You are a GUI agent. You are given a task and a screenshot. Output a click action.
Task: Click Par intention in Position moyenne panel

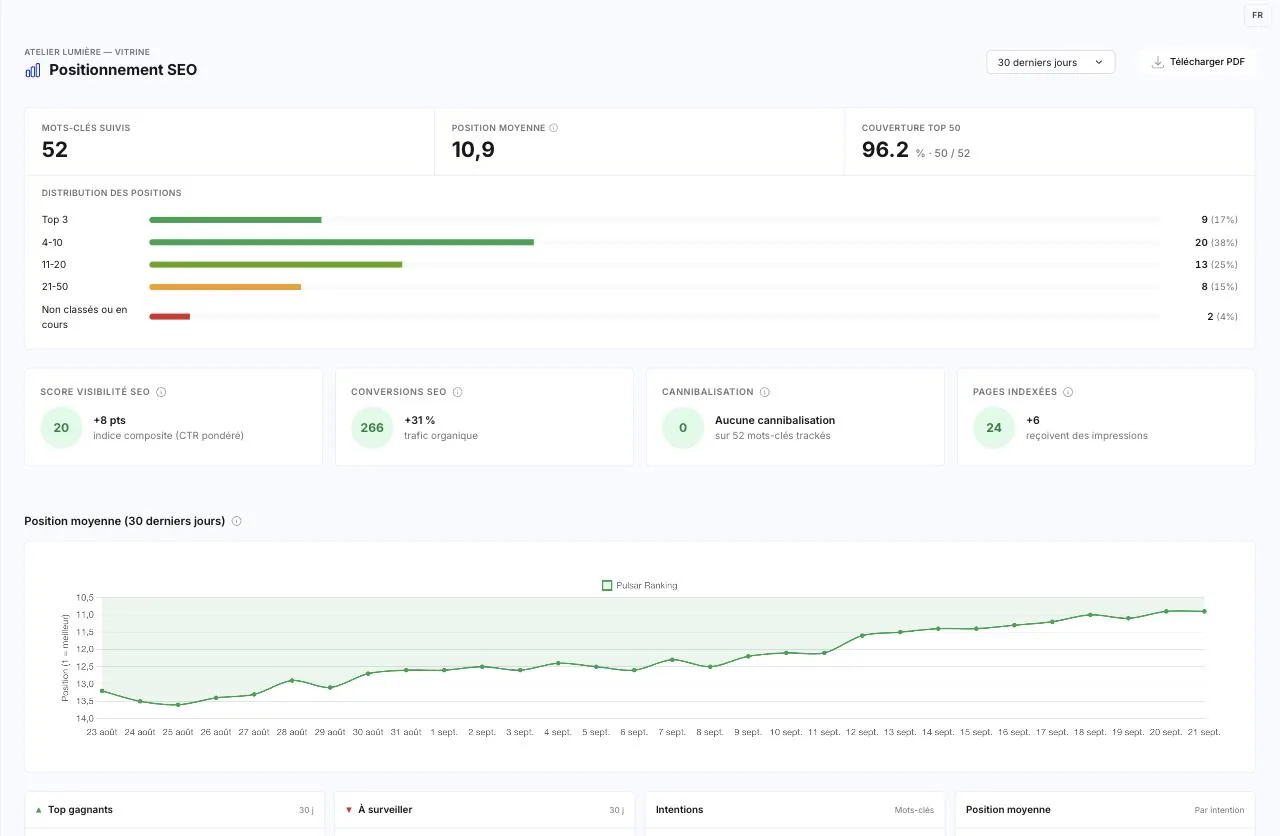click(1219, 810)
